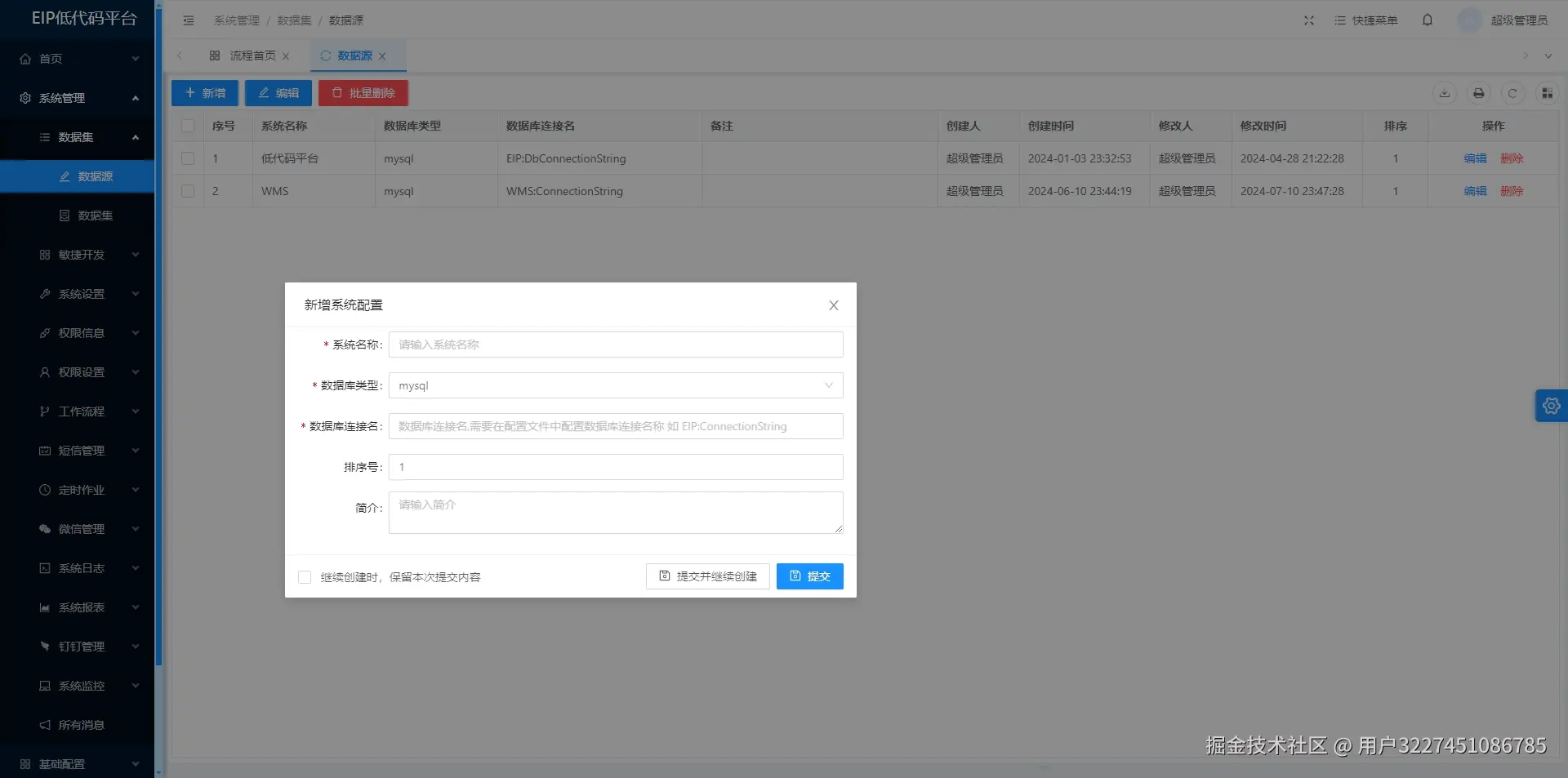Click the EIP低代码平台 logo title
This screenshot has height=778, width=1568.
(84, 19)
